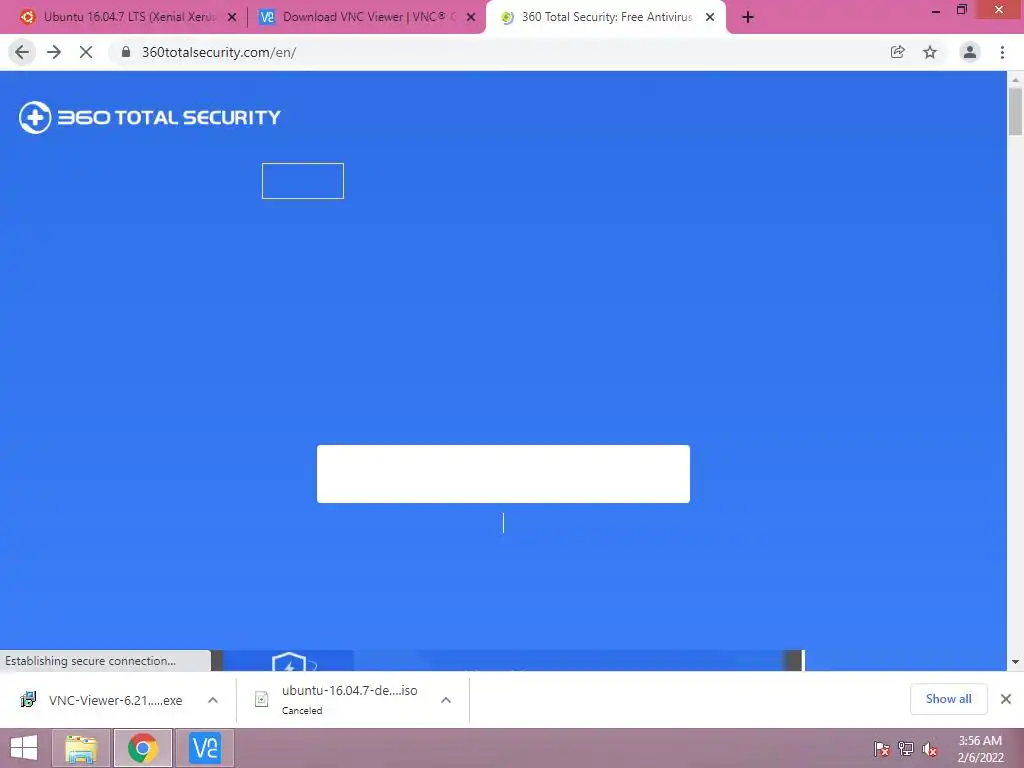This screenshot has height=768, width=1024.
Task: Open a new tab
Action: (748, 18)
